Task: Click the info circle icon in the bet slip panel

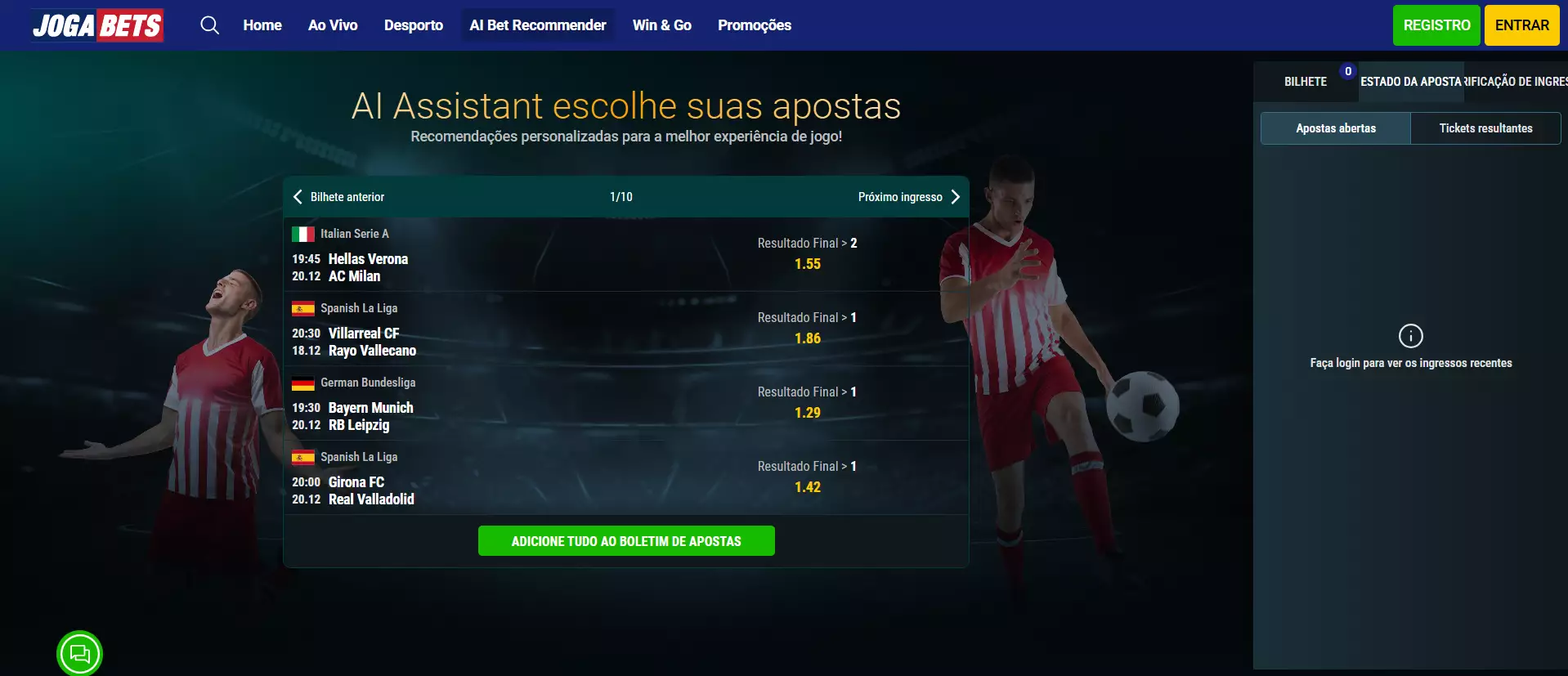Action: click(1411, 336)
